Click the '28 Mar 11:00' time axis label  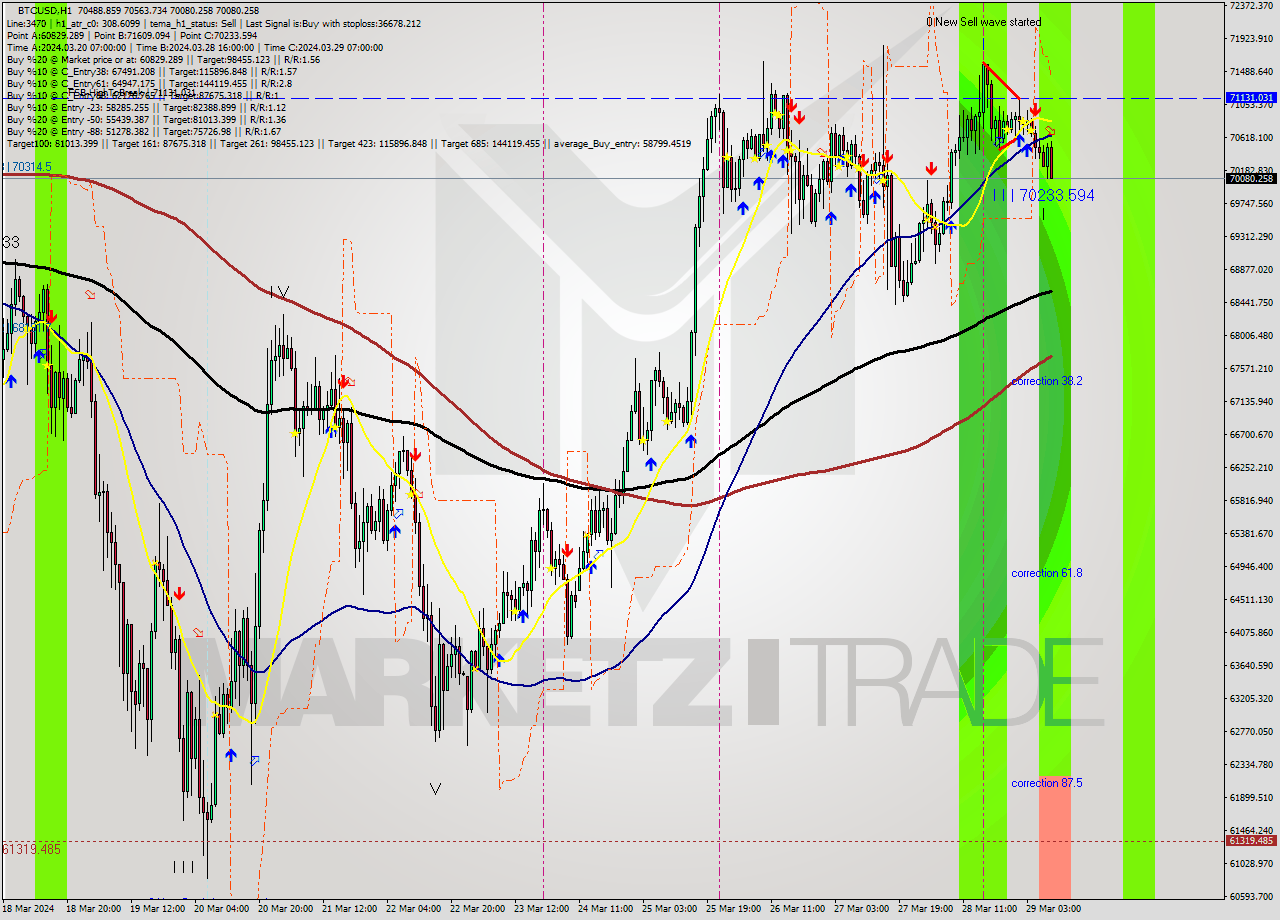pos(990,909)
